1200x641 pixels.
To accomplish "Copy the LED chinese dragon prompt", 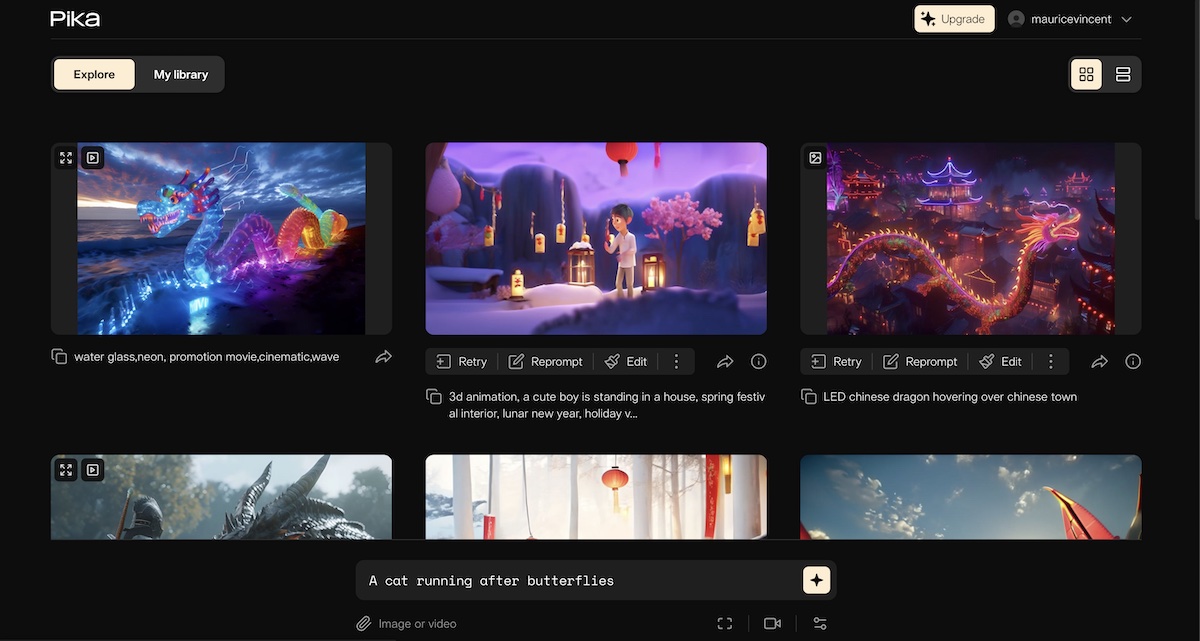I will tap(809, 397).
